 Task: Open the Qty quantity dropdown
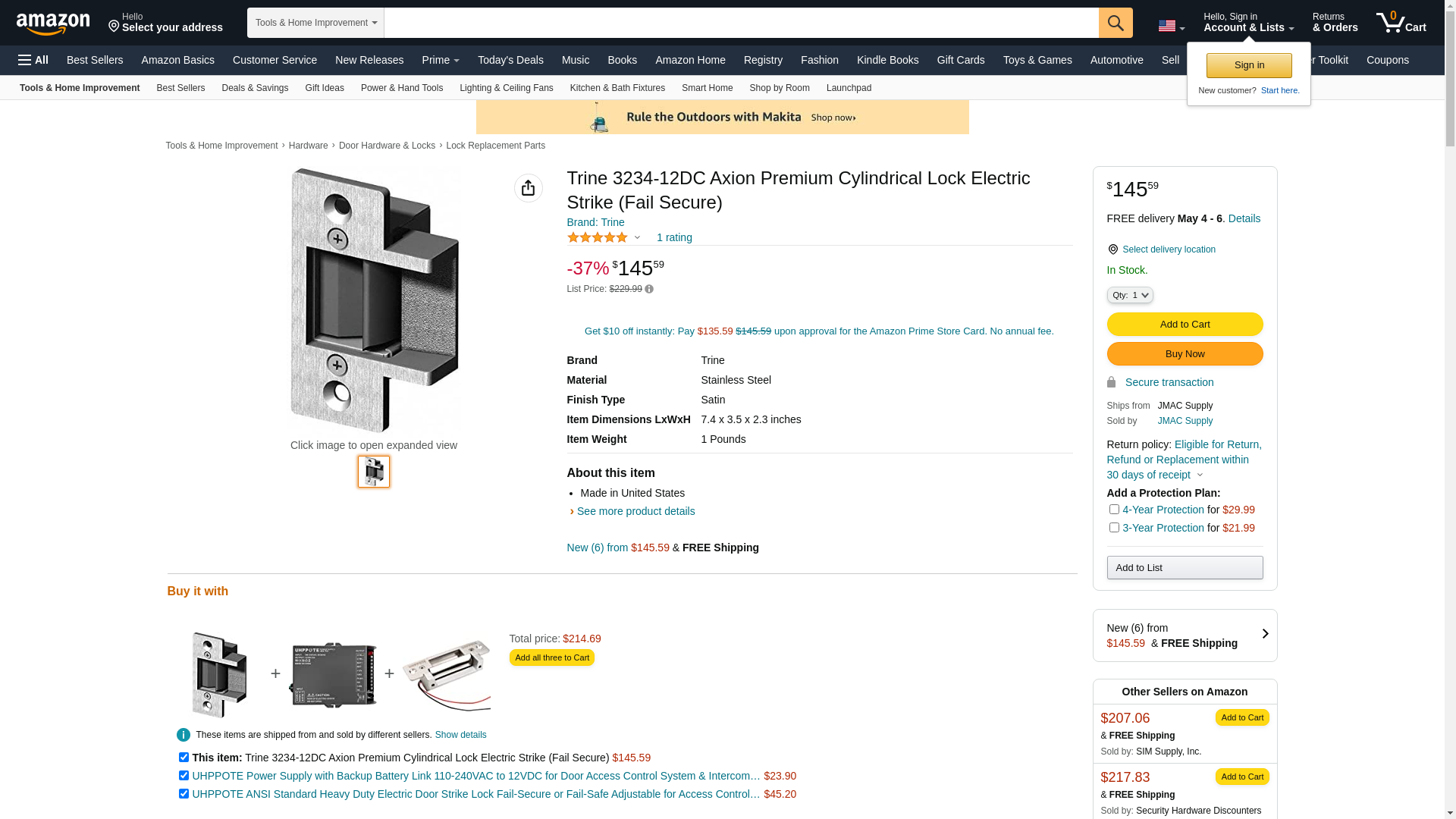tap(1129, 295)
